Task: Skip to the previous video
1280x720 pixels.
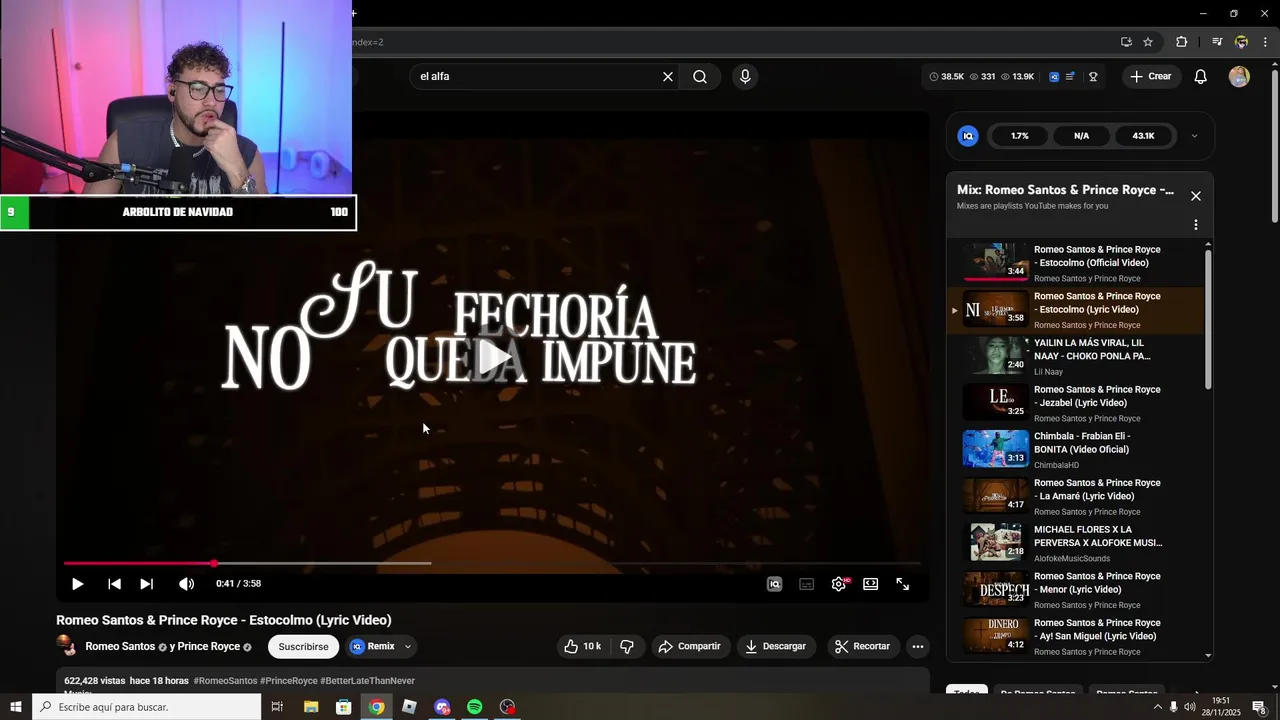Action: click(x=114, y=584)
